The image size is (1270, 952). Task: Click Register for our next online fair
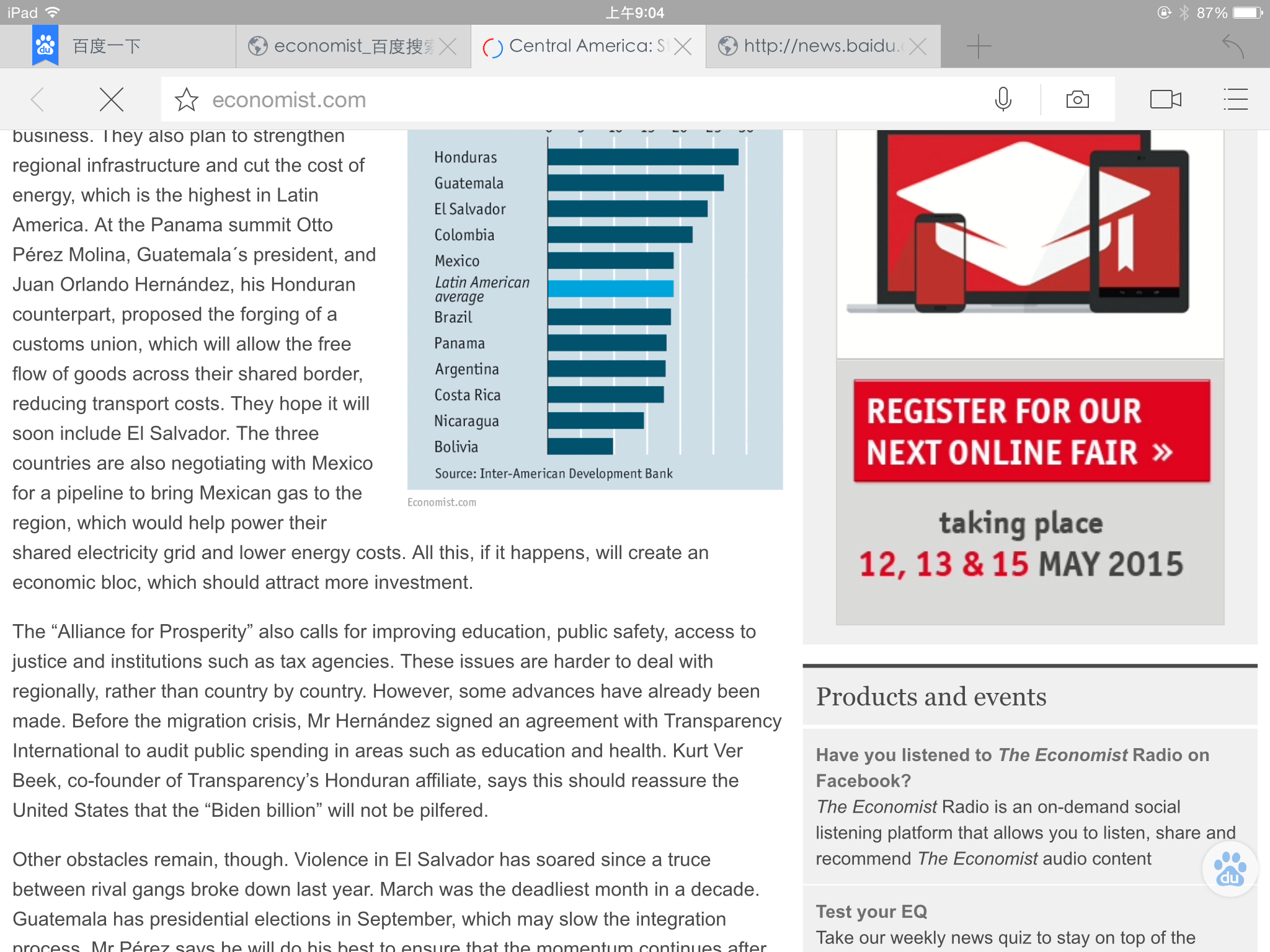click(x=1031, y=431)
